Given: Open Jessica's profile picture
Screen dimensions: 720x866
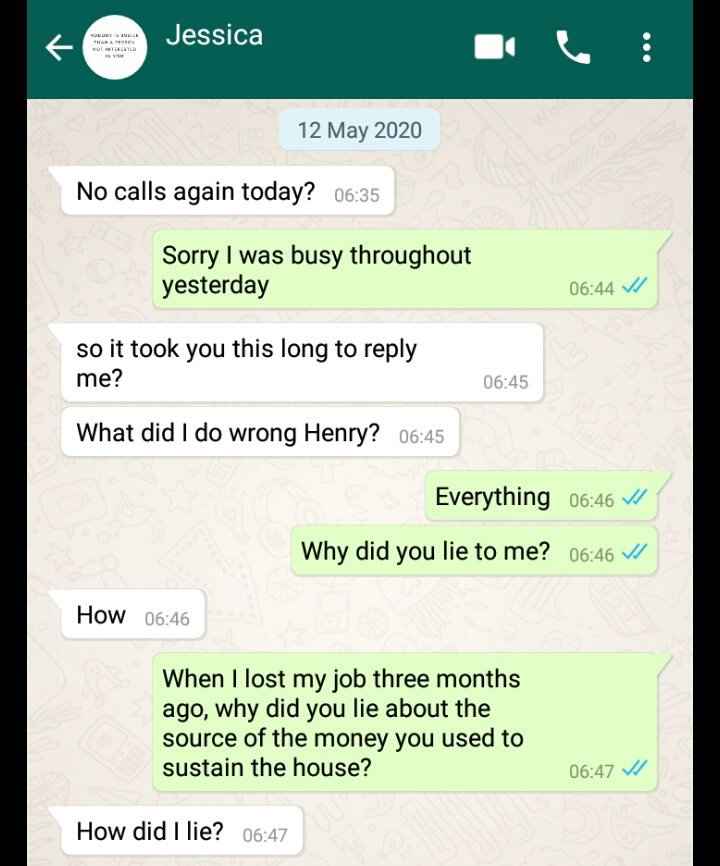Looking at the screenshot, I should pyautogui.click(x=115, y=47).
